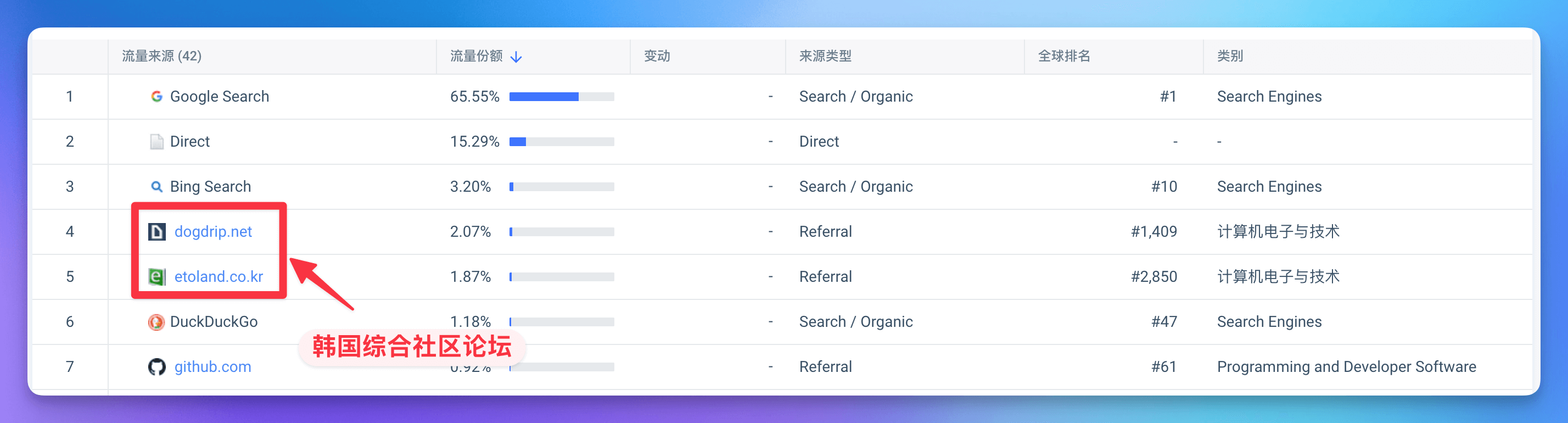Click the Google Search source name

point(219,97)
